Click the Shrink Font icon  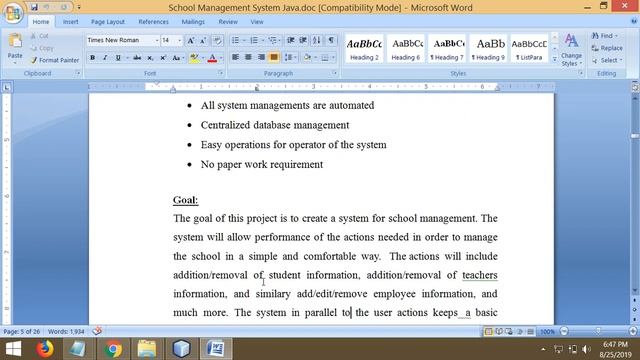tap(203, 40)
